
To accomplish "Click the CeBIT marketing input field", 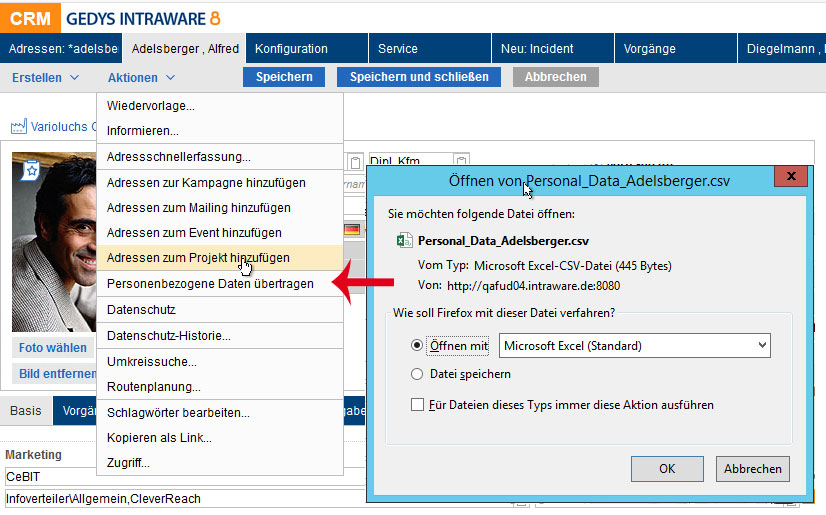I will 180,477.
